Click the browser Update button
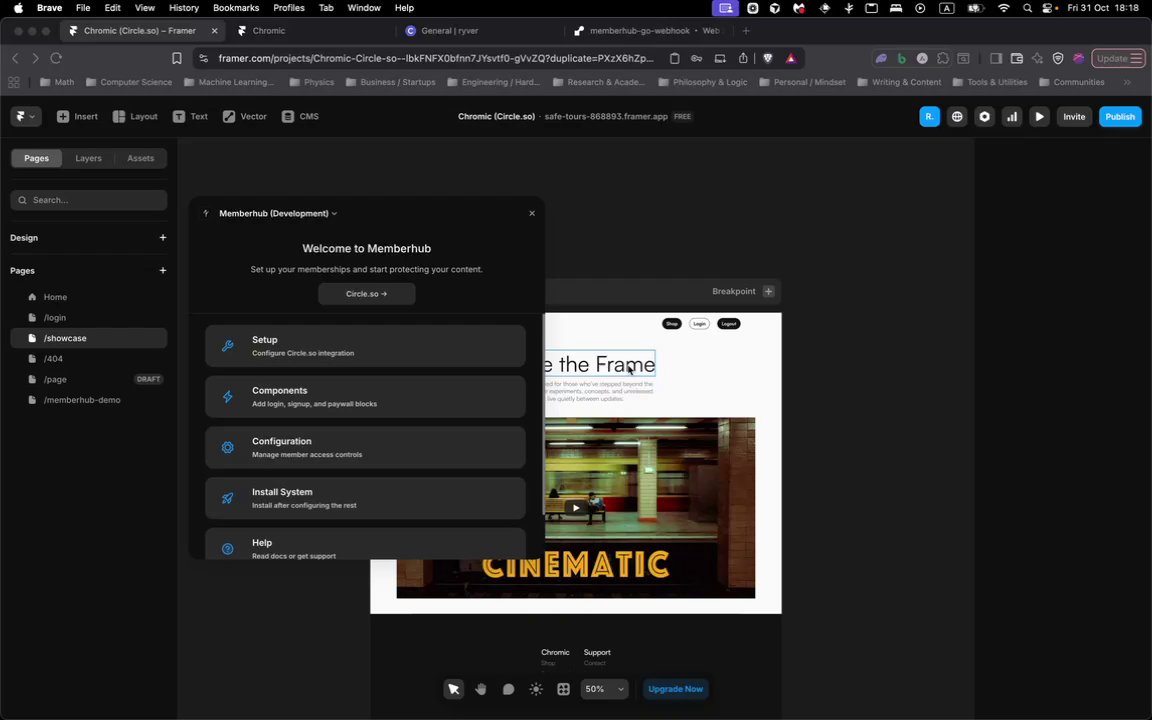 click(x=1118, y=58)
